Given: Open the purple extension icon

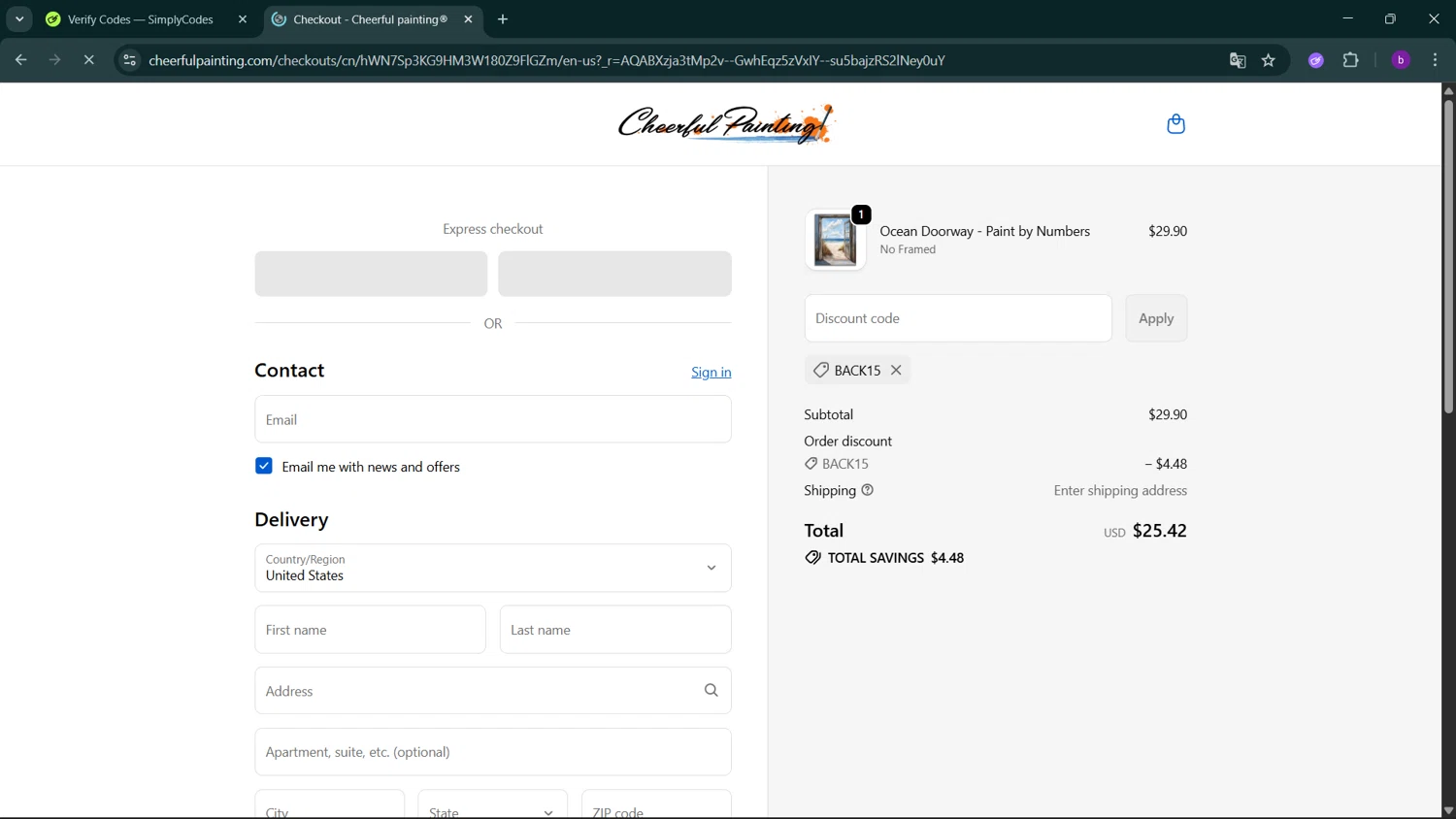Looking at the screenshot, I should [1316, 60].
